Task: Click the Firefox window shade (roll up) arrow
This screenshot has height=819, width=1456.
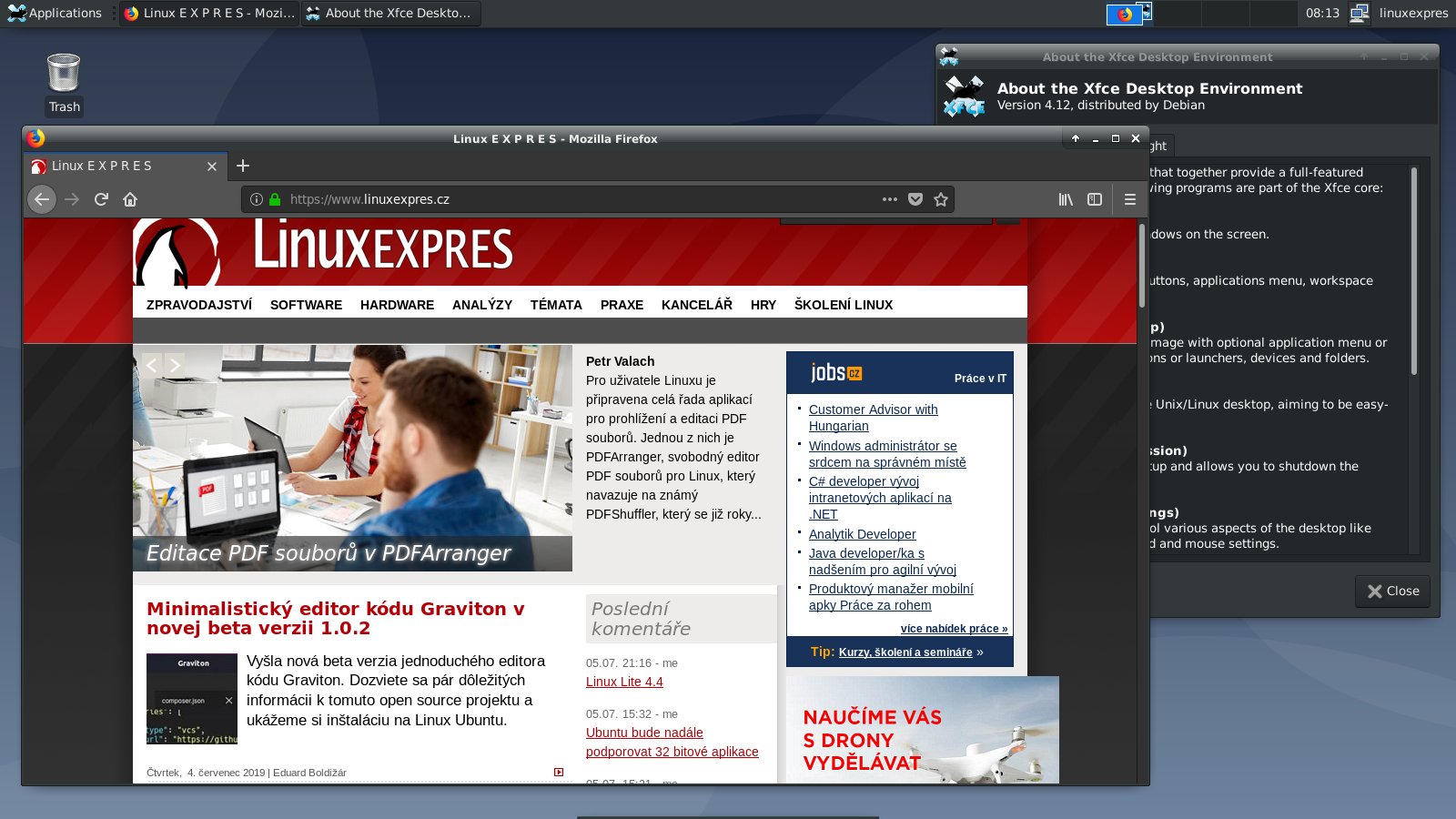Action: point(1076,138)
